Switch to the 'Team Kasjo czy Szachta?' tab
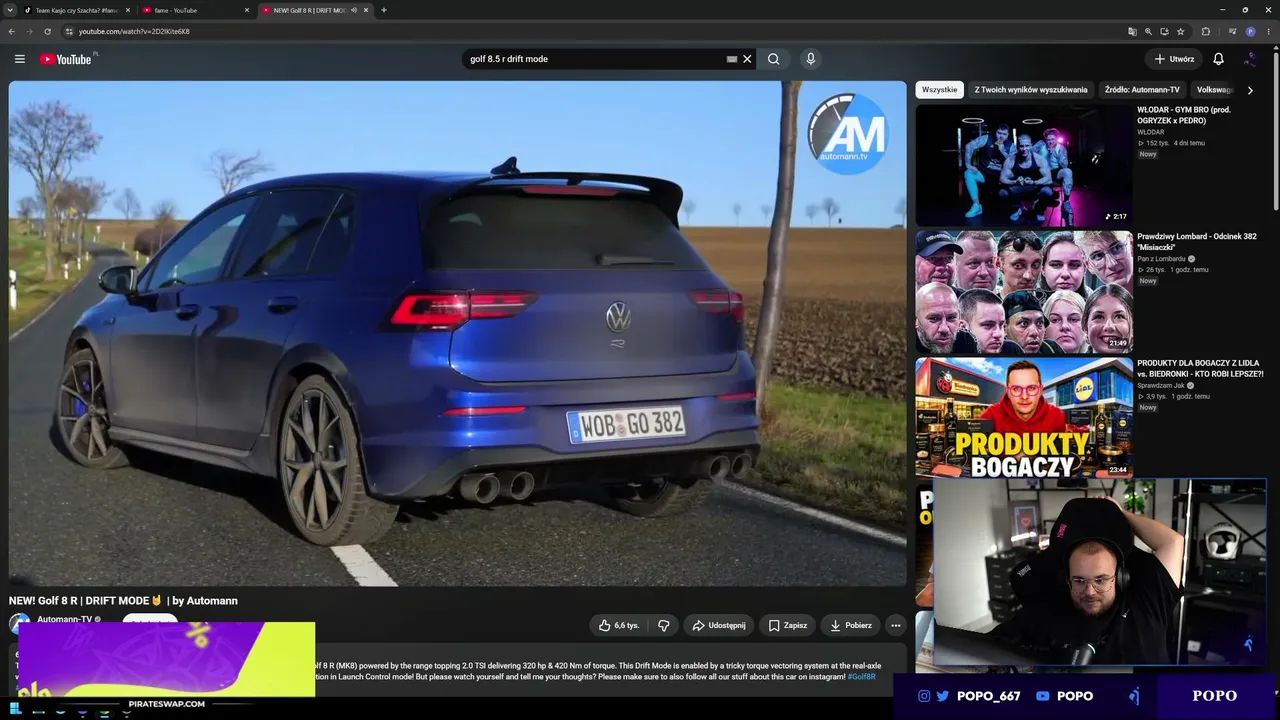Viewport: 1280px width, 720px height. click(x=77, y=10)
